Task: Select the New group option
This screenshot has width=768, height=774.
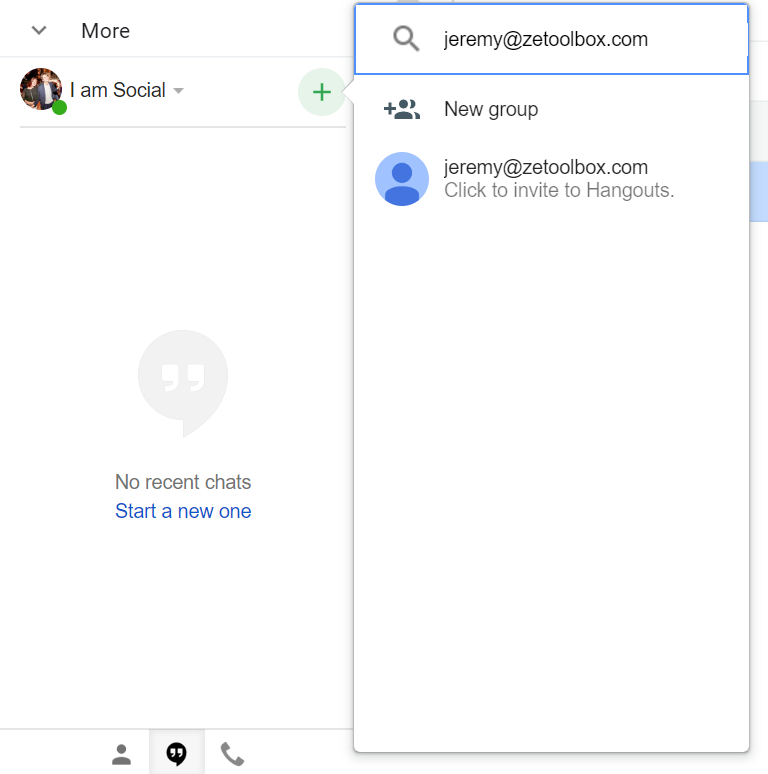Action: pyautogui.click(x=551, y=109)
